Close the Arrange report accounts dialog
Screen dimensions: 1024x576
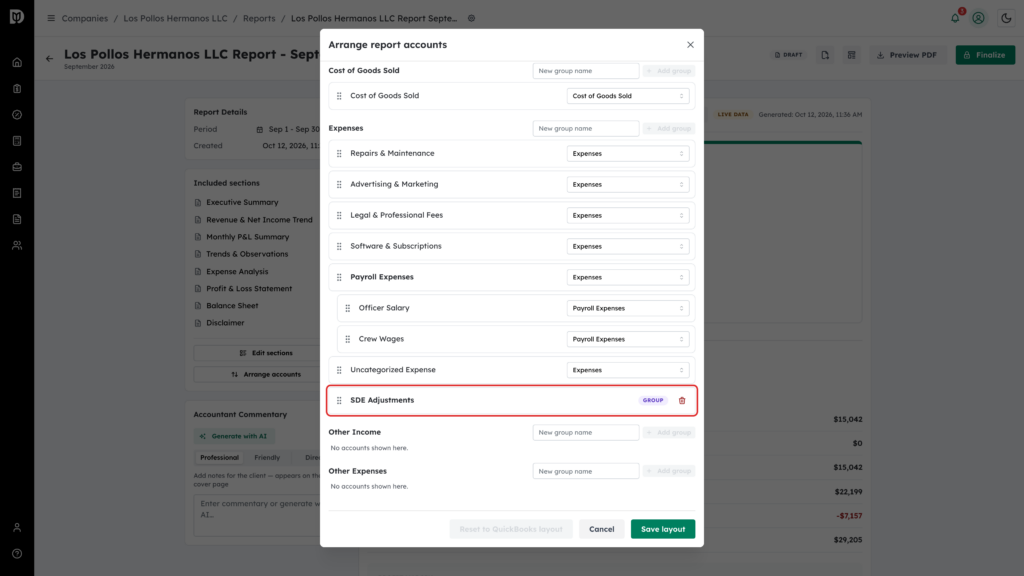tap(690, 44)
